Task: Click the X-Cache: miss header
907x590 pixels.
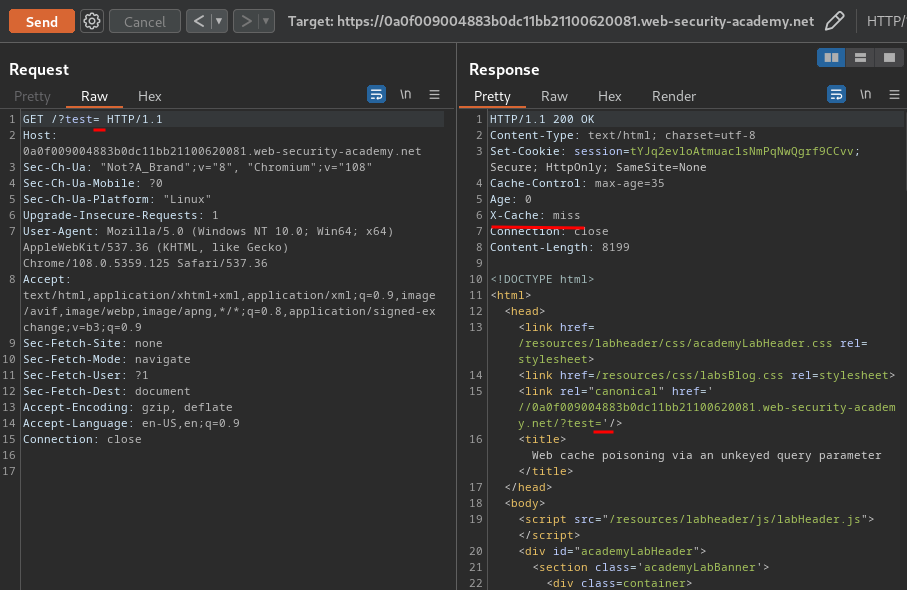Action: 534,215
